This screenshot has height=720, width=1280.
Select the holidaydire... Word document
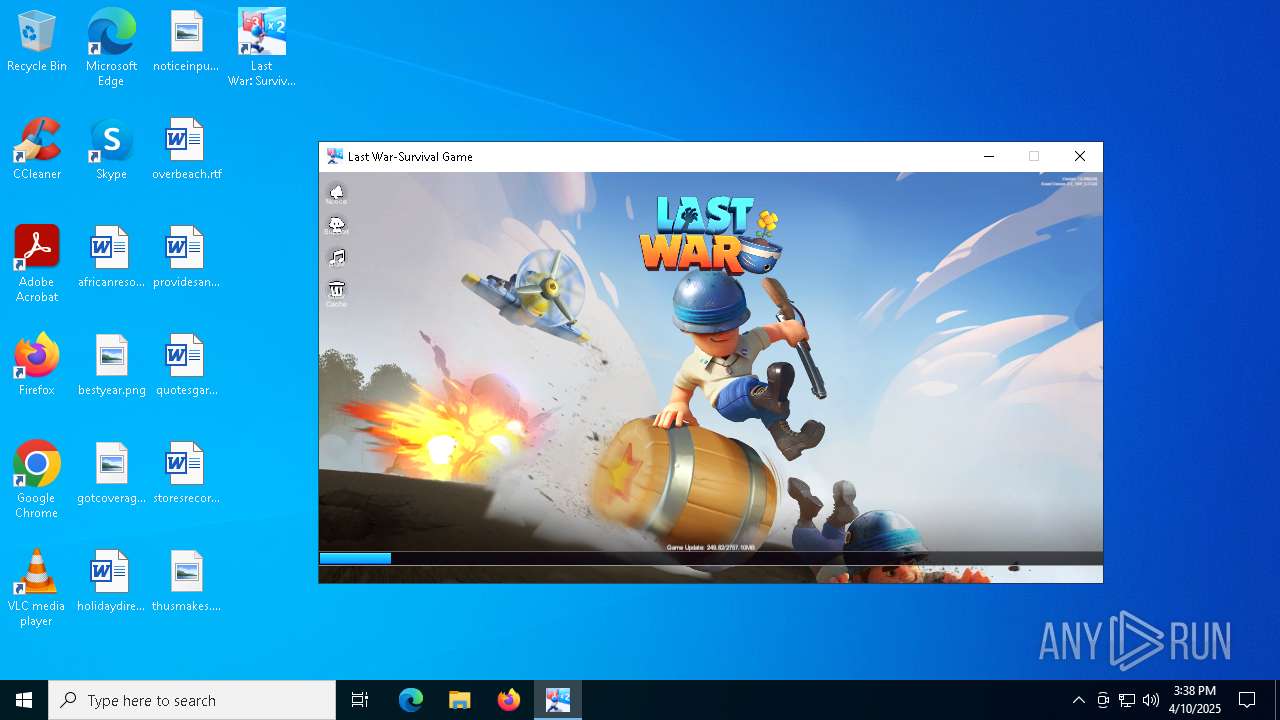pos(111,581)
